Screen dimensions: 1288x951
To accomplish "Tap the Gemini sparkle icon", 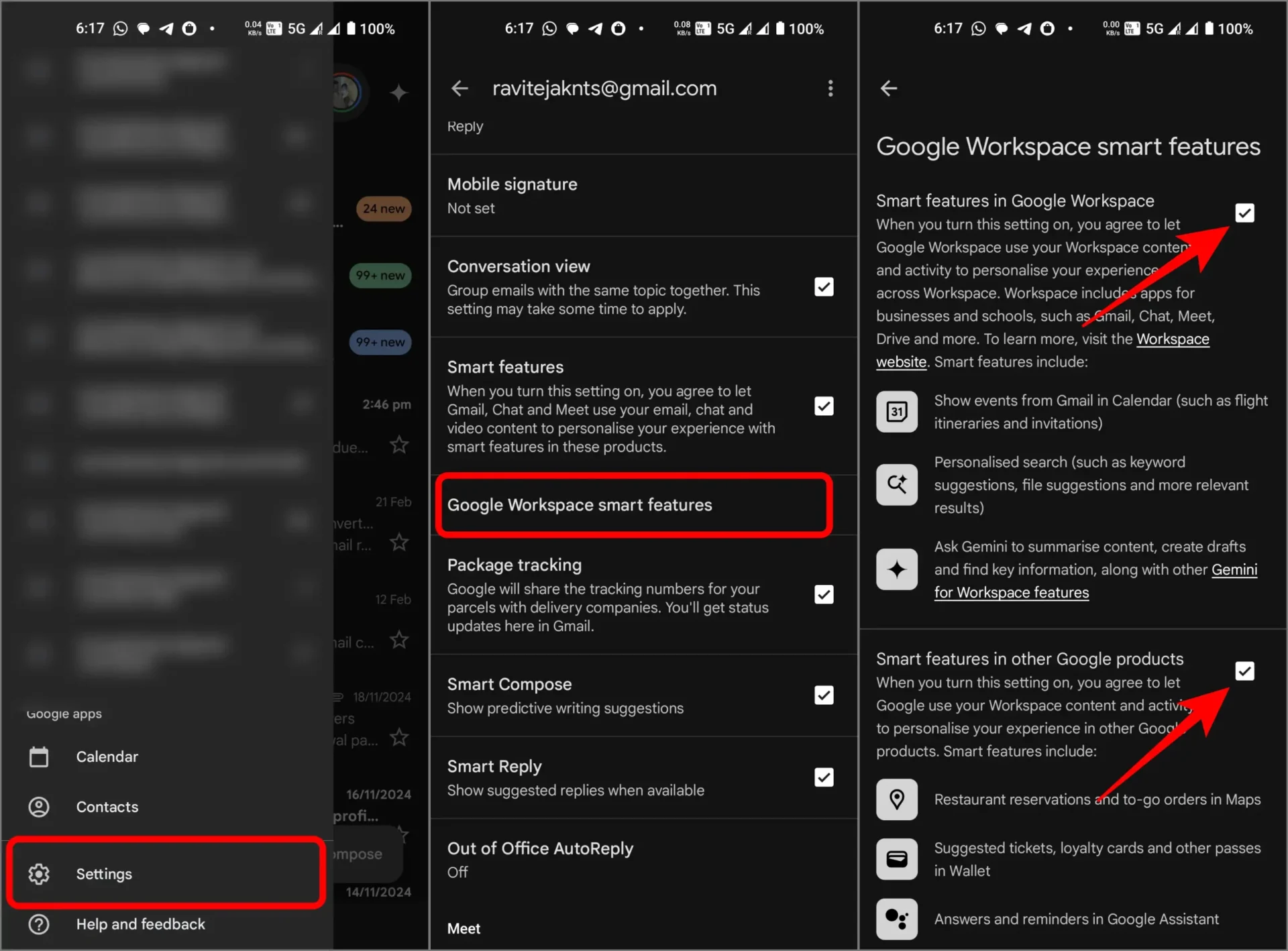I will point(896,569).
